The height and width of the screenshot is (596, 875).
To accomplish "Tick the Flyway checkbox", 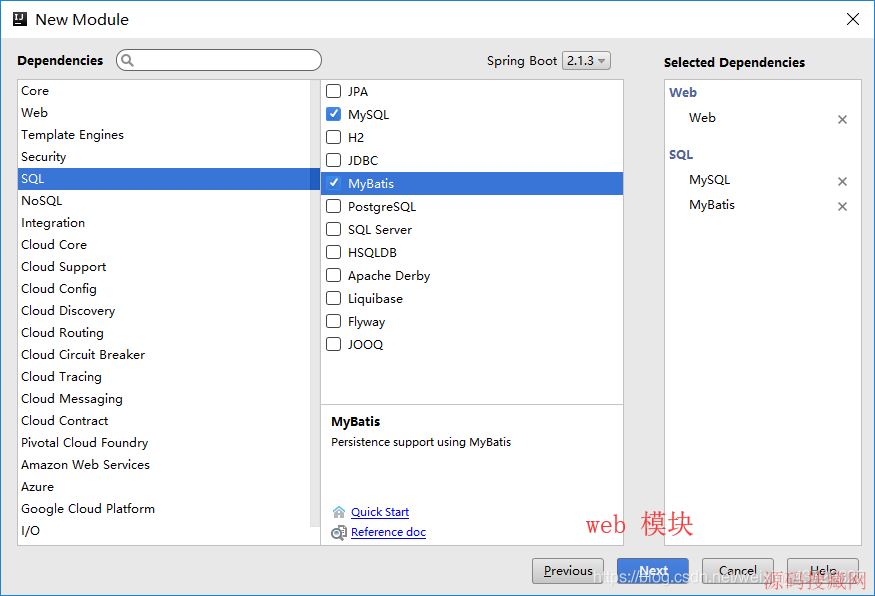I will pyautogui.click(x=334, y=321).
